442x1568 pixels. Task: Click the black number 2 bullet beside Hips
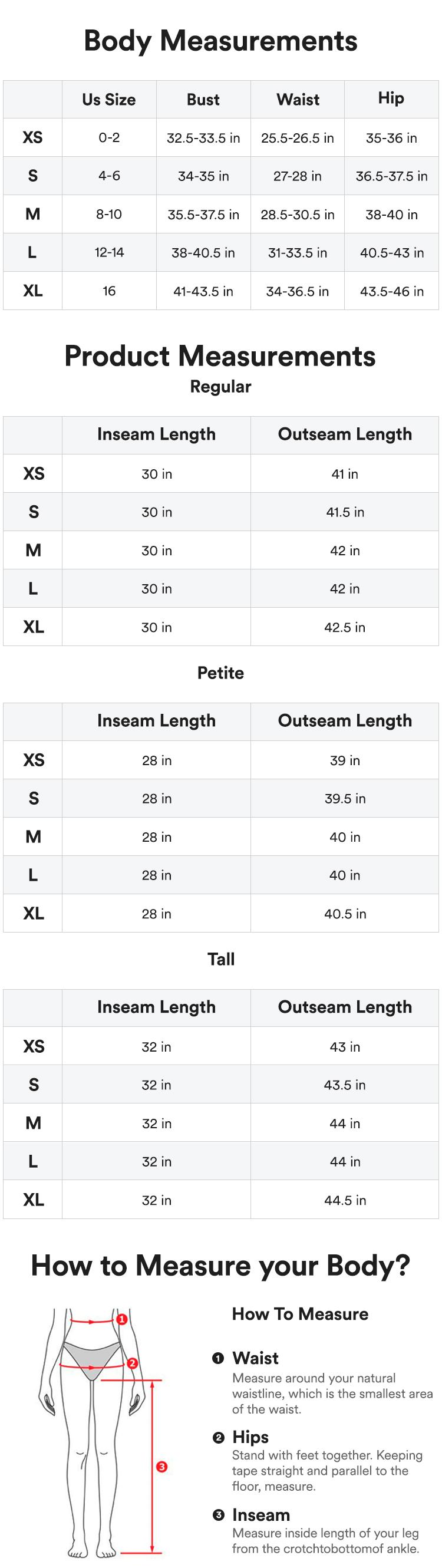218,1437
